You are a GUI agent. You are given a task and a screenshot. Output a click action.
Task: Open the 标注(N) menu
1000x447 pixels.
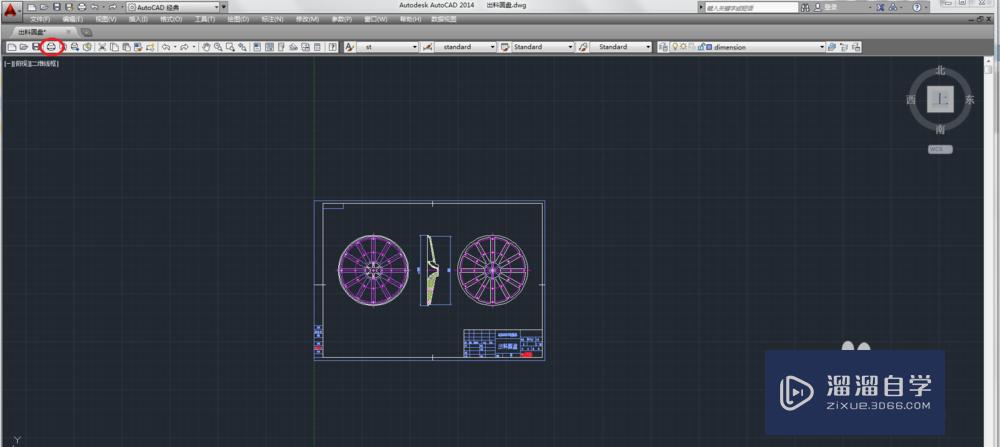(x=272, y=19)
